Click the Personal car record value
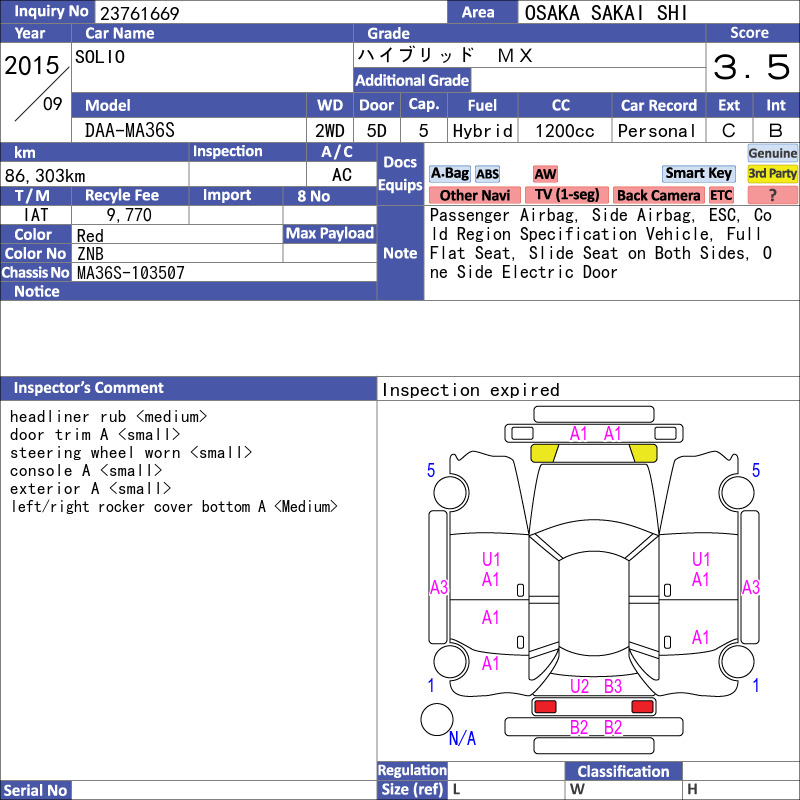 [x=657, y=131]
